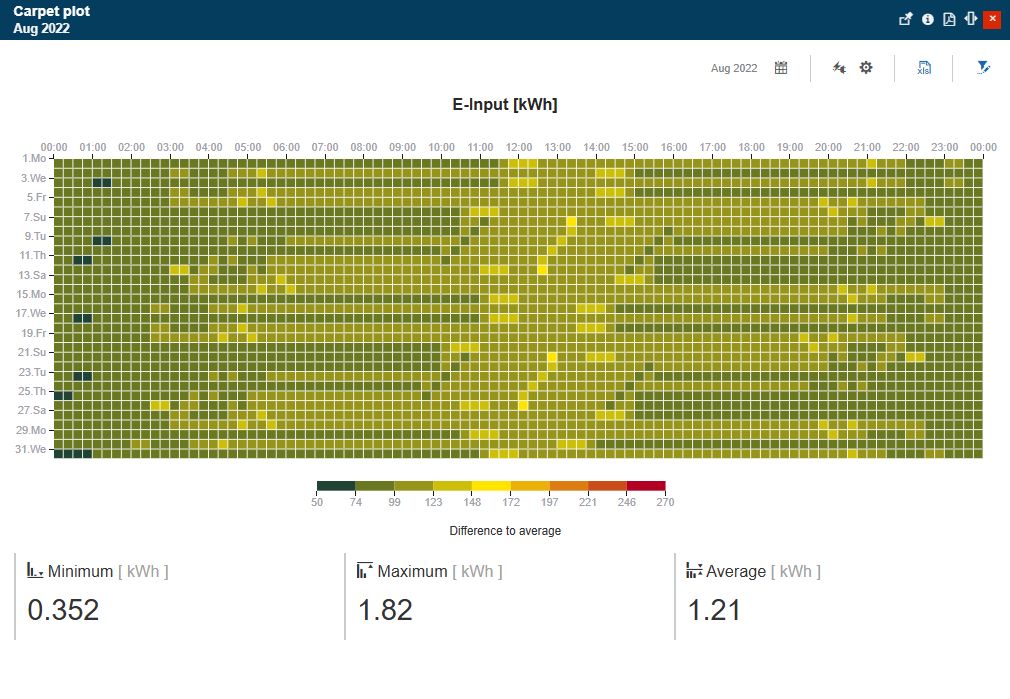Export carpet plot to XLS
This screenshot has width=1010, height=699.
pos(924,68)
